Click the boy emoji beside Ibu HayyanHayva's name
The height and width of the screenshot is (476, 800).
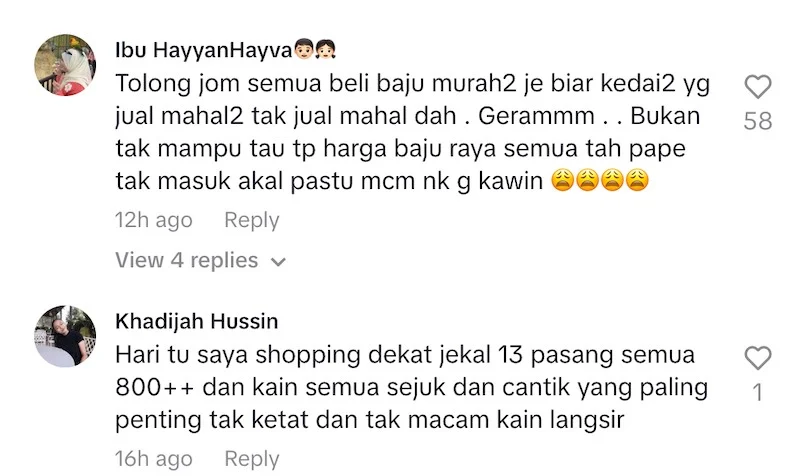pyautogui.click(x=304, y=49)
